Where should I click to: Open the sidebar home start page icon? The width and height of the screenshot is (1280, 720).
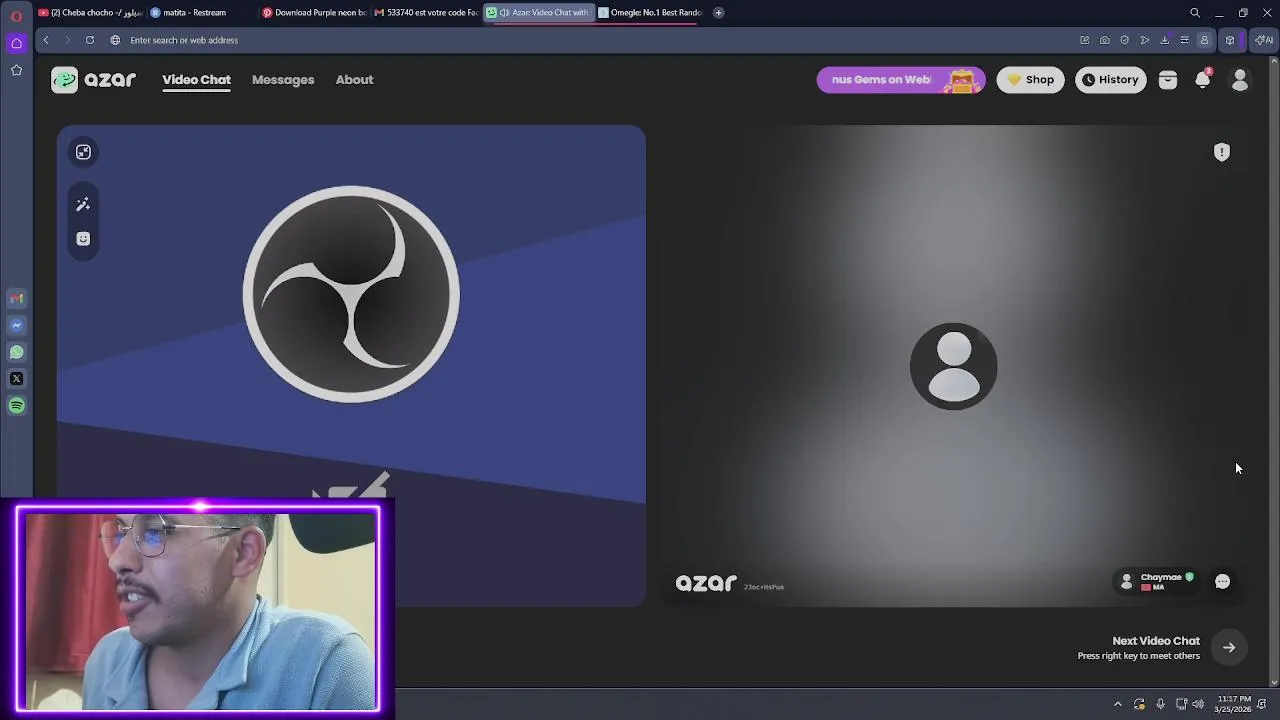point(16,43)
